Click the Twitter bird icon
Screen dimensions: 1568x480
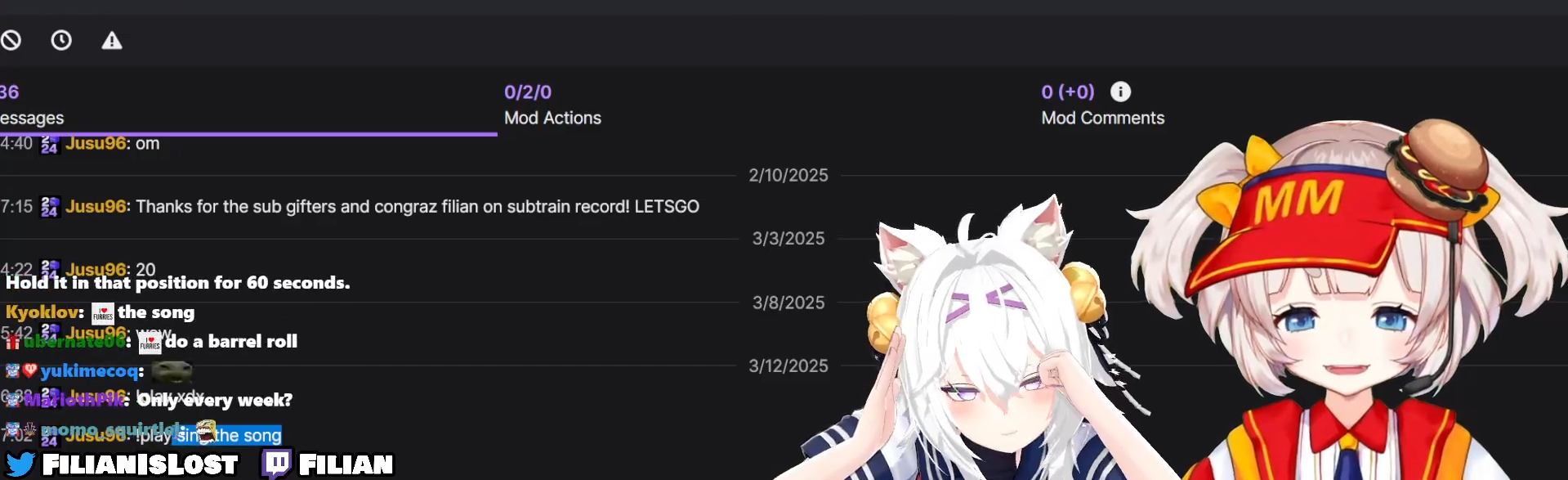coord(20,464)
